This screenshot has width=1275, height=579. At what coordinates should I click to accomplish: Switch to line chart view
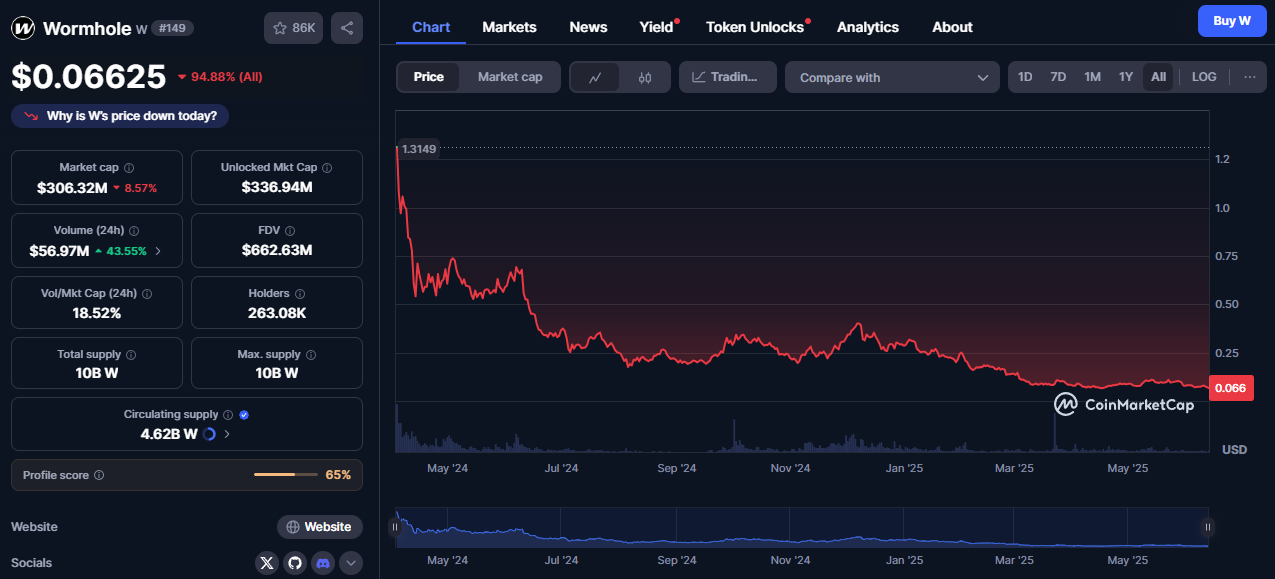pyautogui.click(x=595, y=77)
